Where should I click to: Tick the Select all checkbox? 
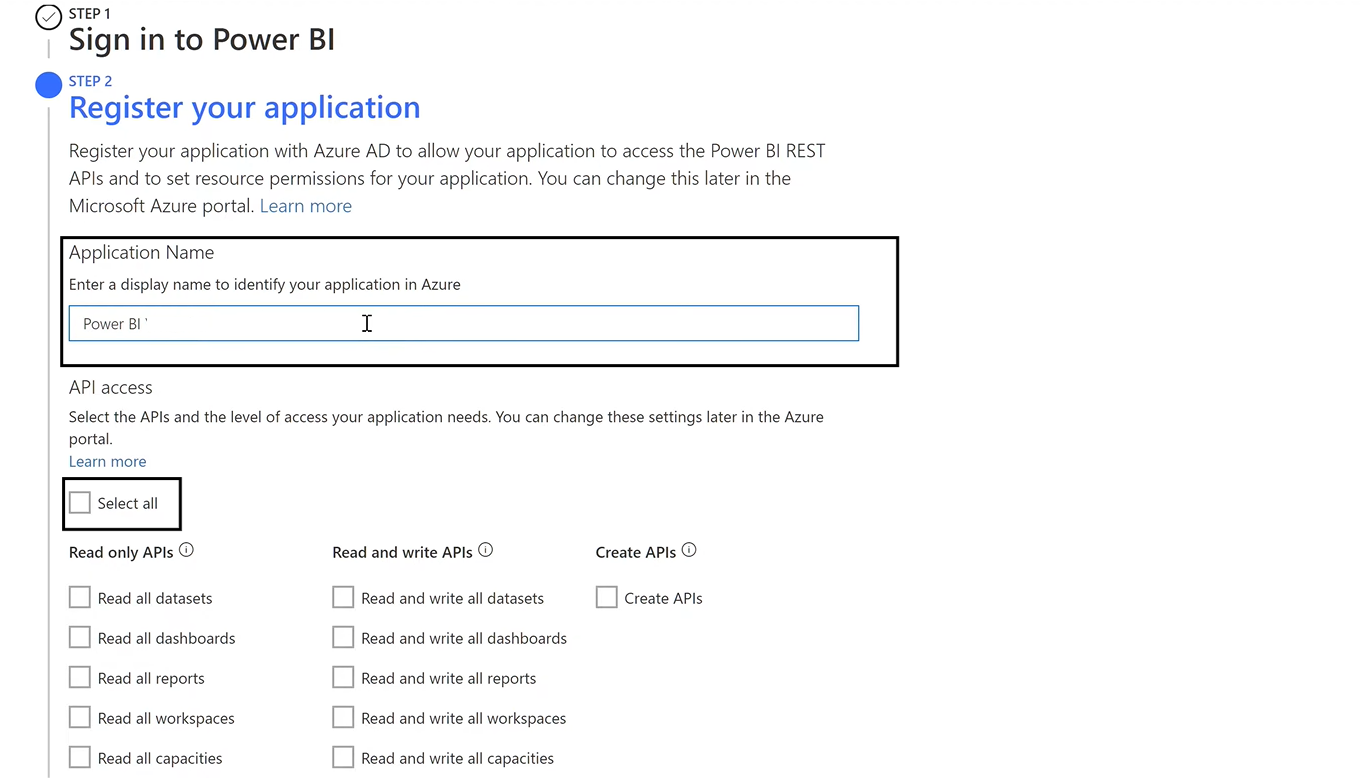(80, 502)
